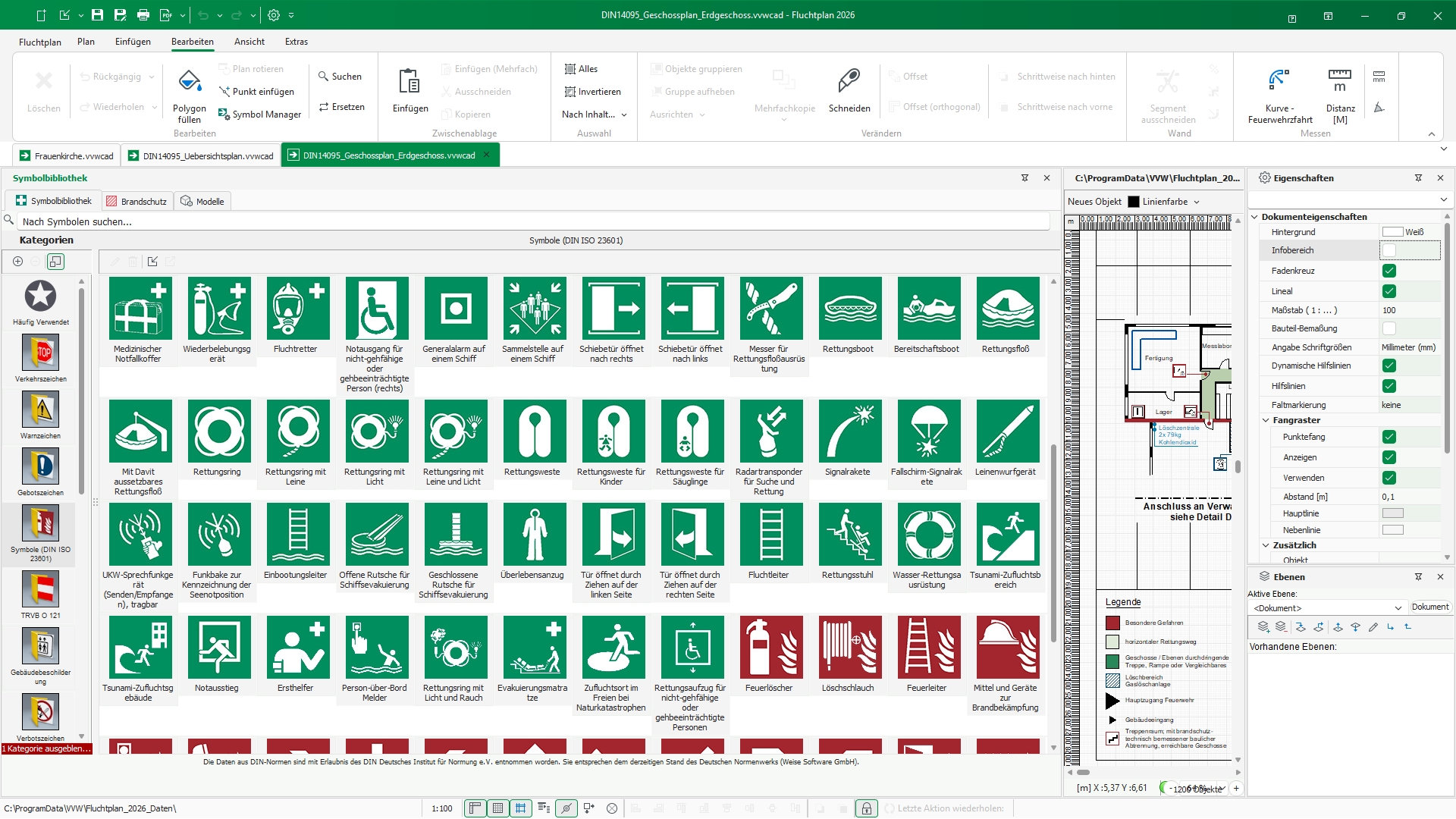1456x819 pixels.
Task: Disable the Punktefang checkbox
Action: coord(1389,437)
